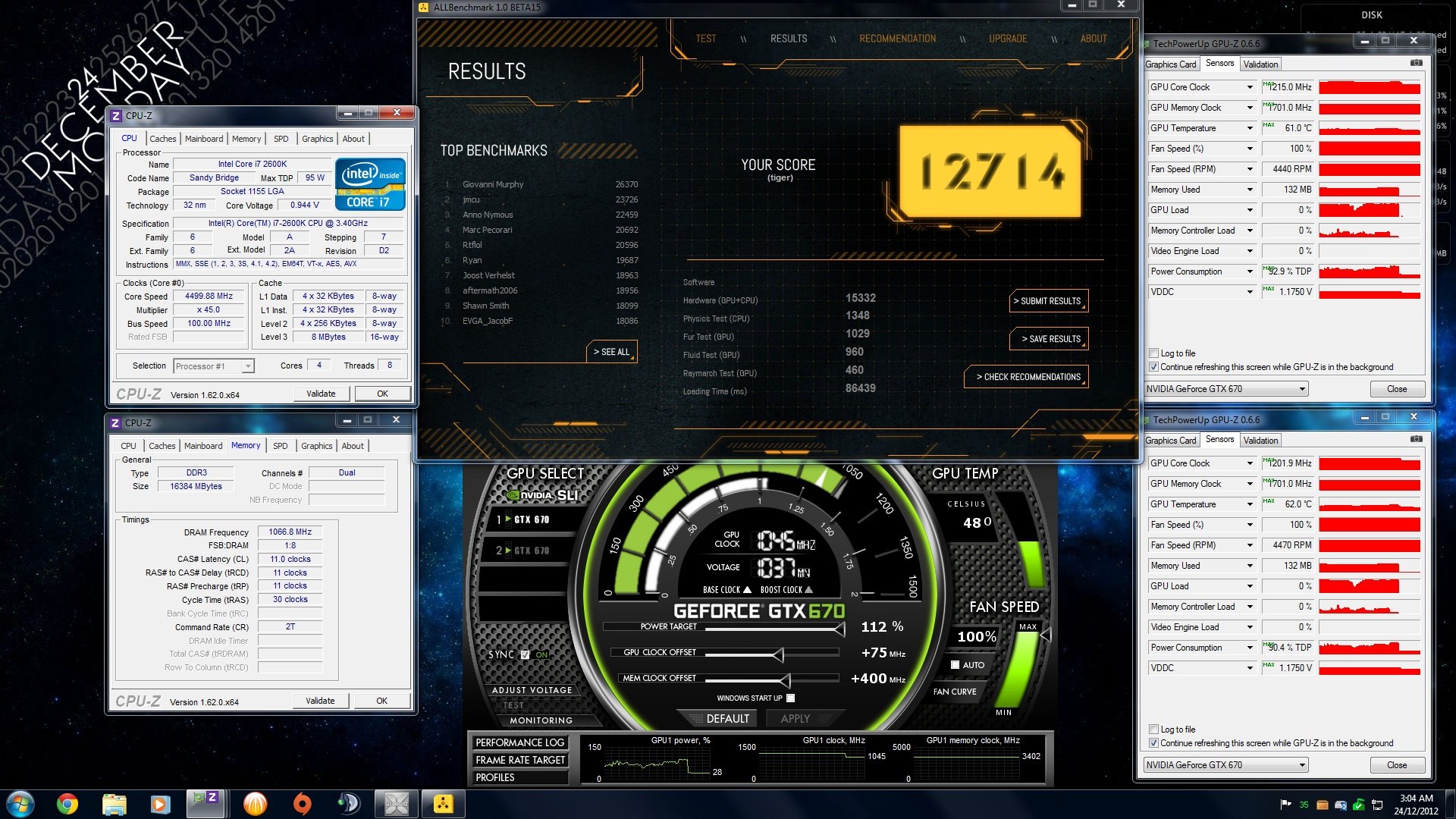Open the Processor #1 selection dropdown
This screenshot has height=819, width=1456.
[x=213, y=366]
